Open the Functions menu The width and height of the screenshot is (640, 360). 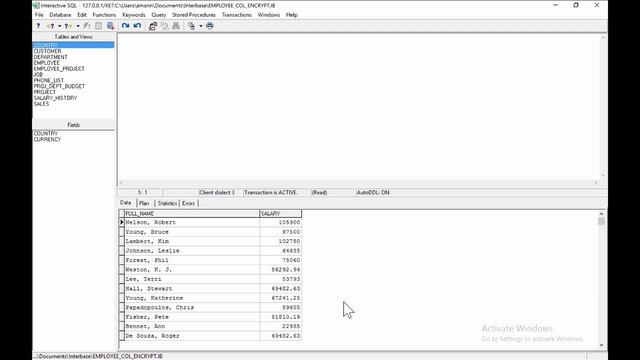[x=104, y=15]
